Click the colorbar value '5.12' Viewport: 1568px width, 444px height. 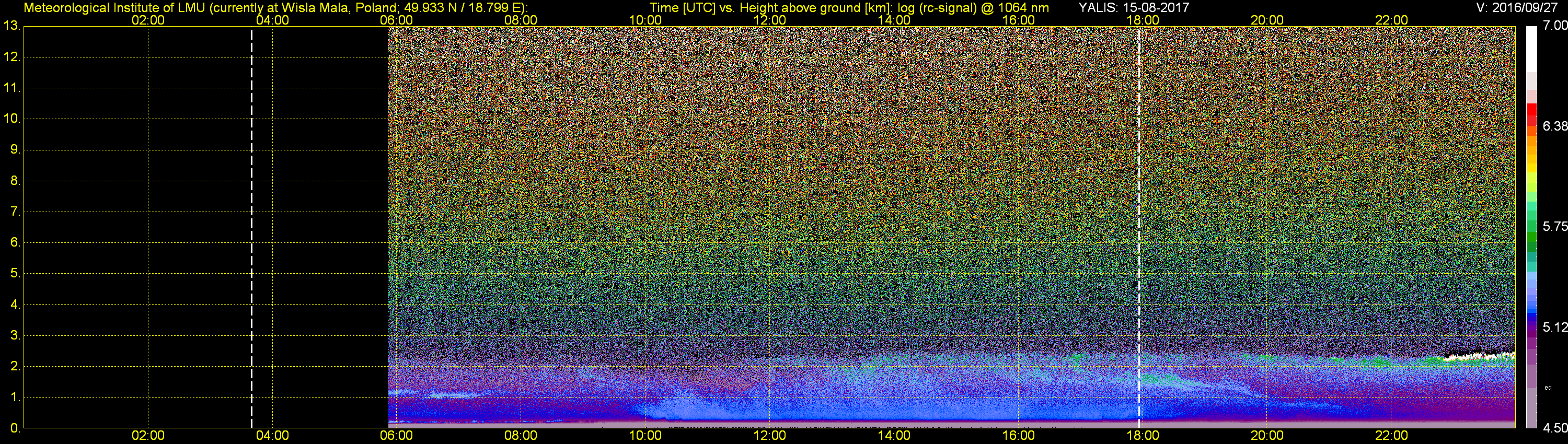(1554, 327)
